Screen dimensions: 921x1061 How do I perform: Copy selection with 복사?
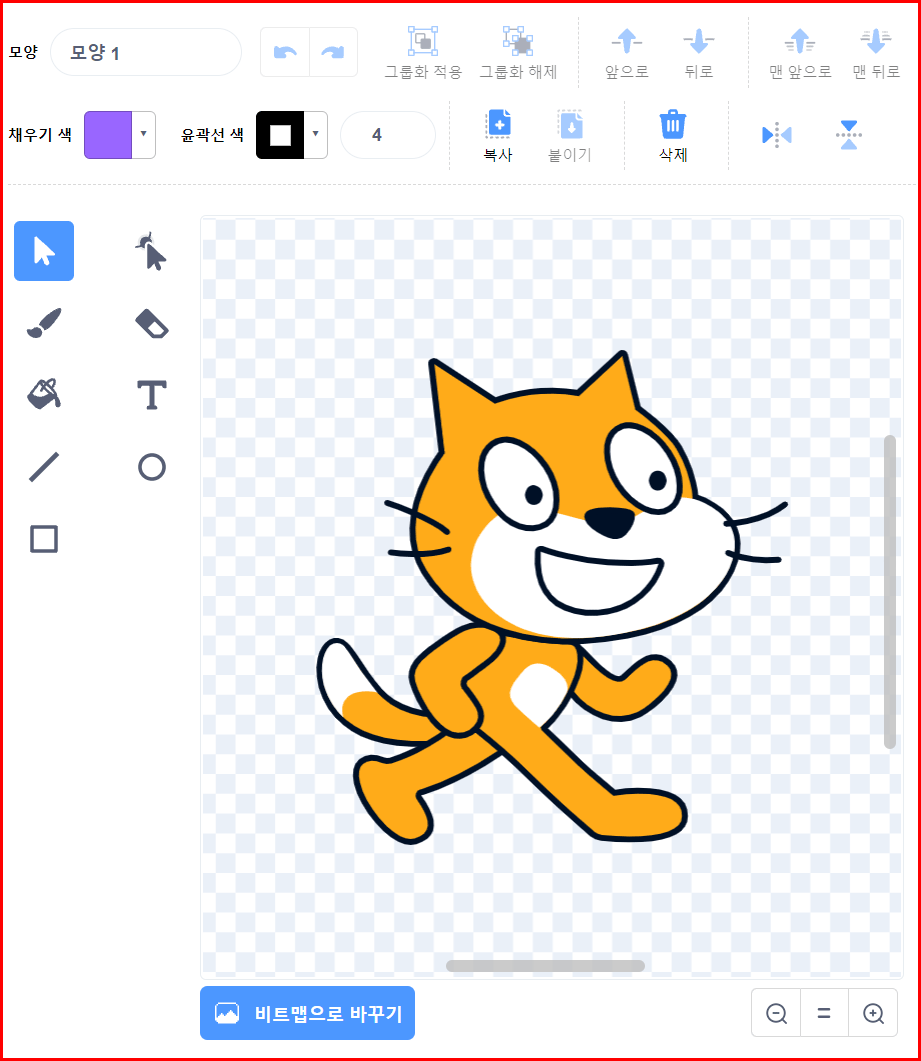point(498,135)
